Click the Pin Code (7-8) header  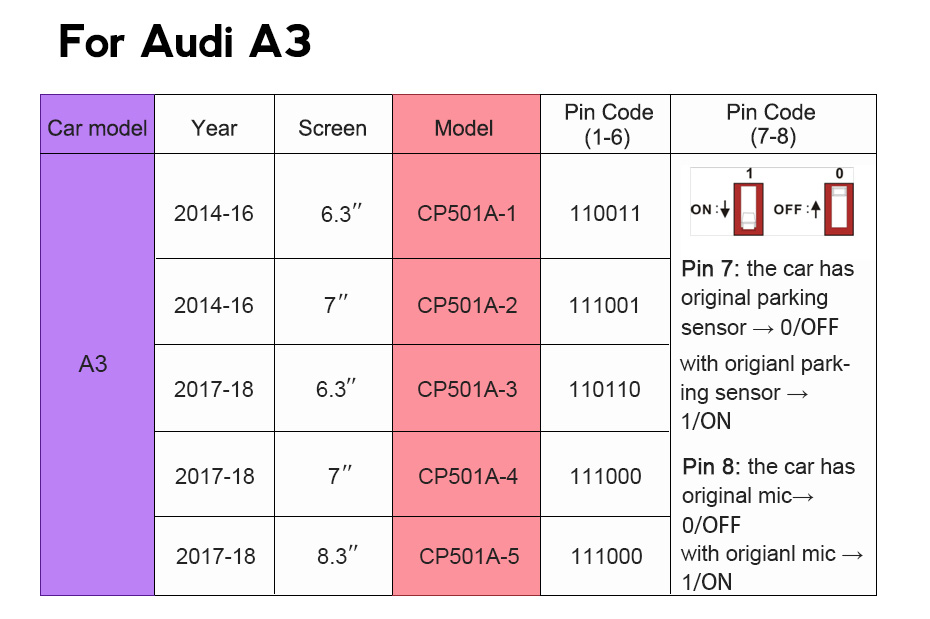coord(773,124)
